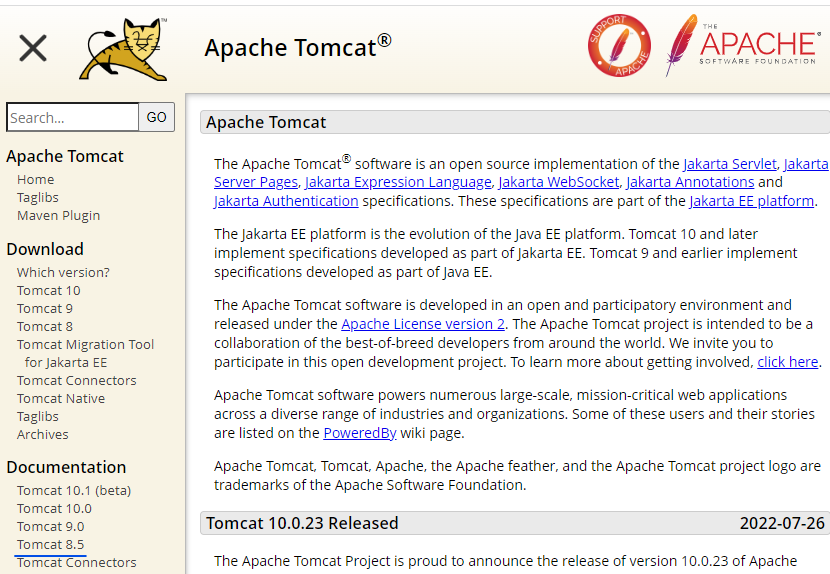Focus the Search input field
Viewport: 830px width, 574px height.
click(73, 117)
